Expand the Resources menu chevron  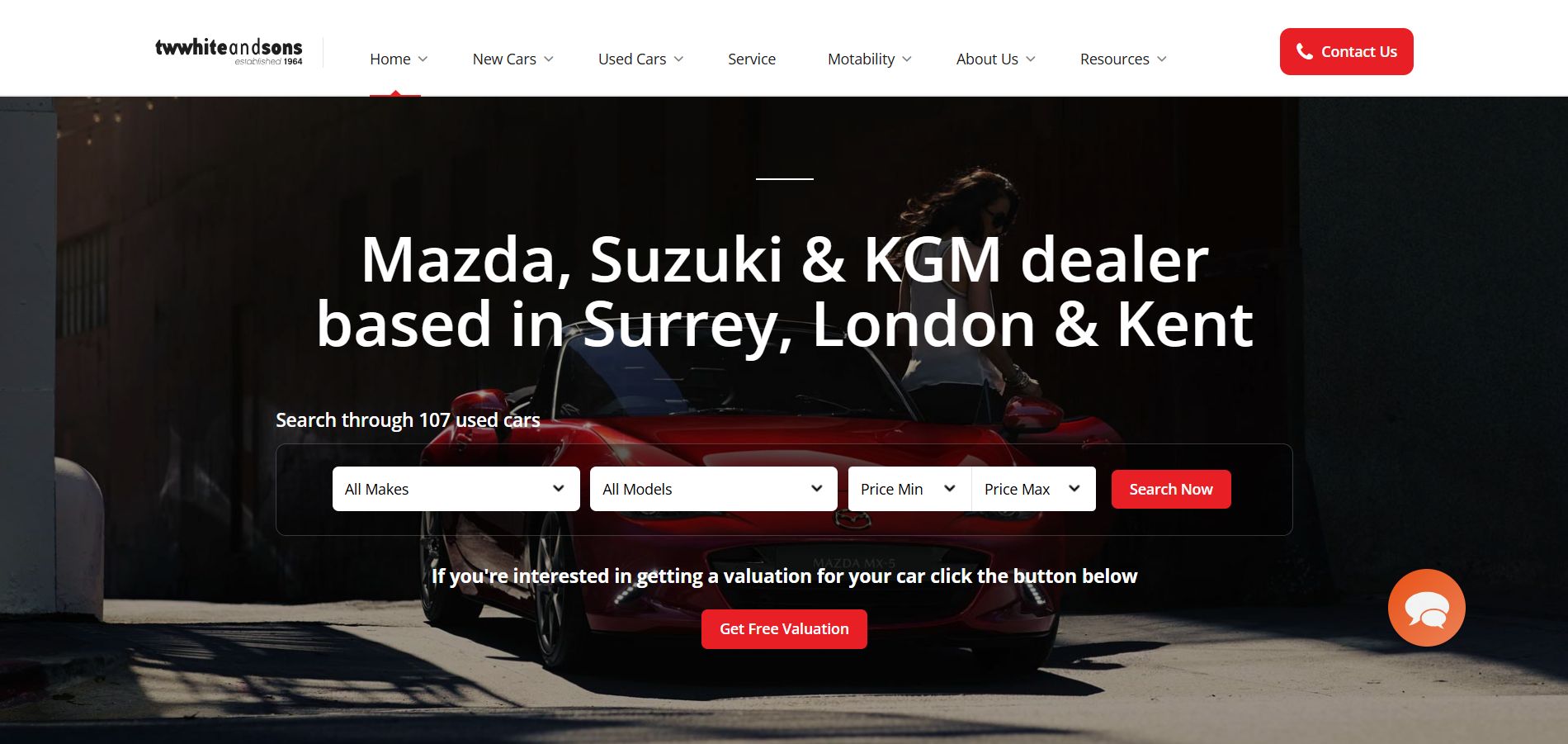tap(1162, 59)
